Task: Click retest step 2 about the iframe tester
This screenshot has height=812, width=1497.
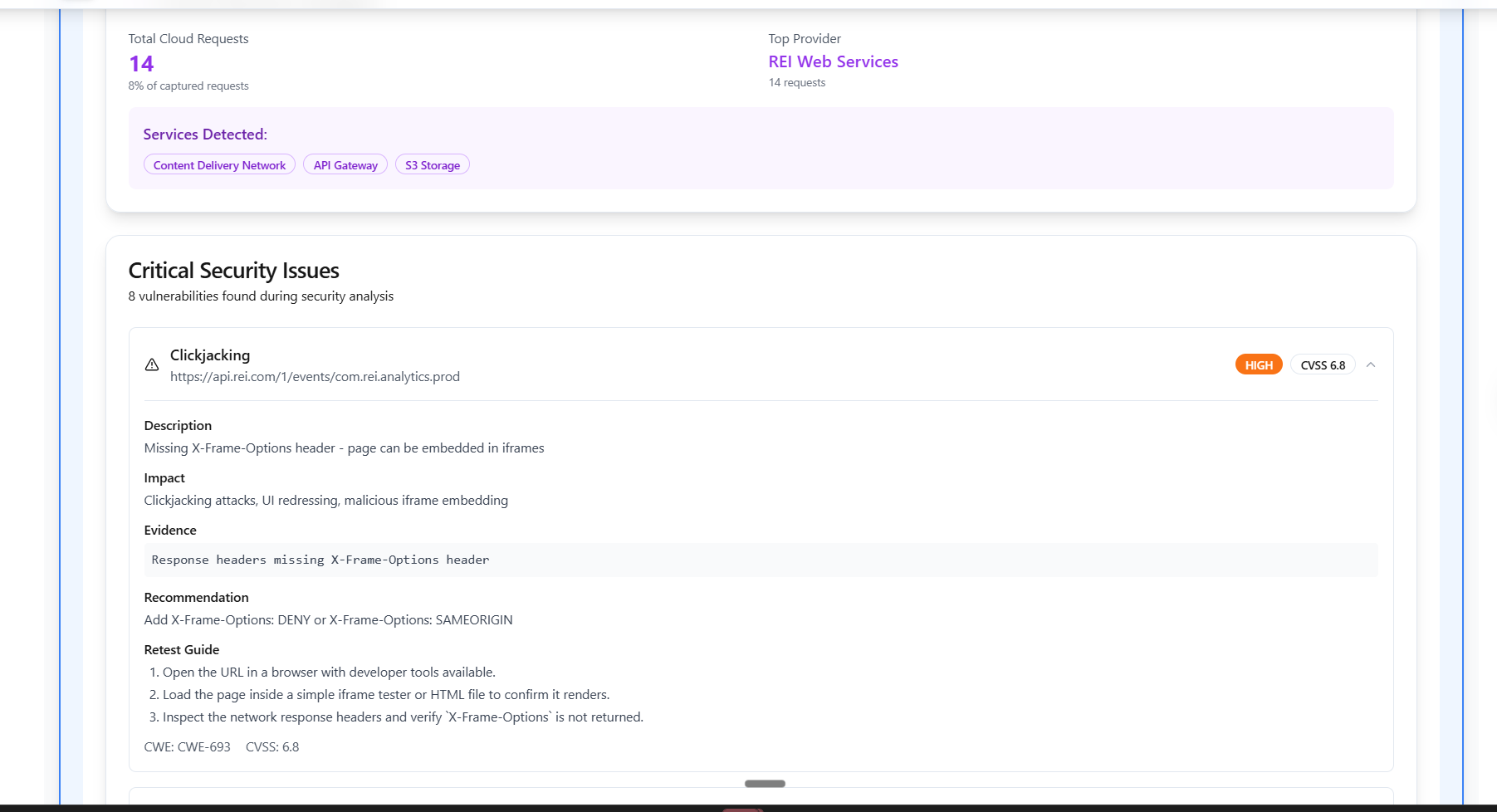Action: click(379, 695)
